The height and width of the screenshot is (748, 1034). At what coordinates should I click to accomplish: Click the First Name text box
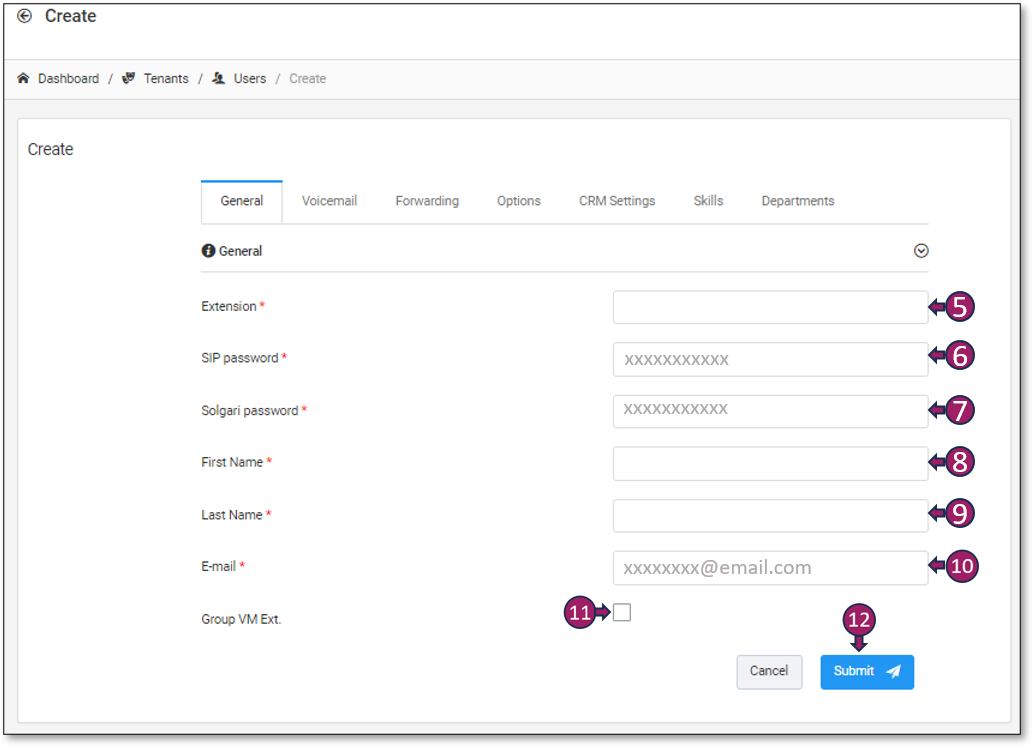click(770, 463)
